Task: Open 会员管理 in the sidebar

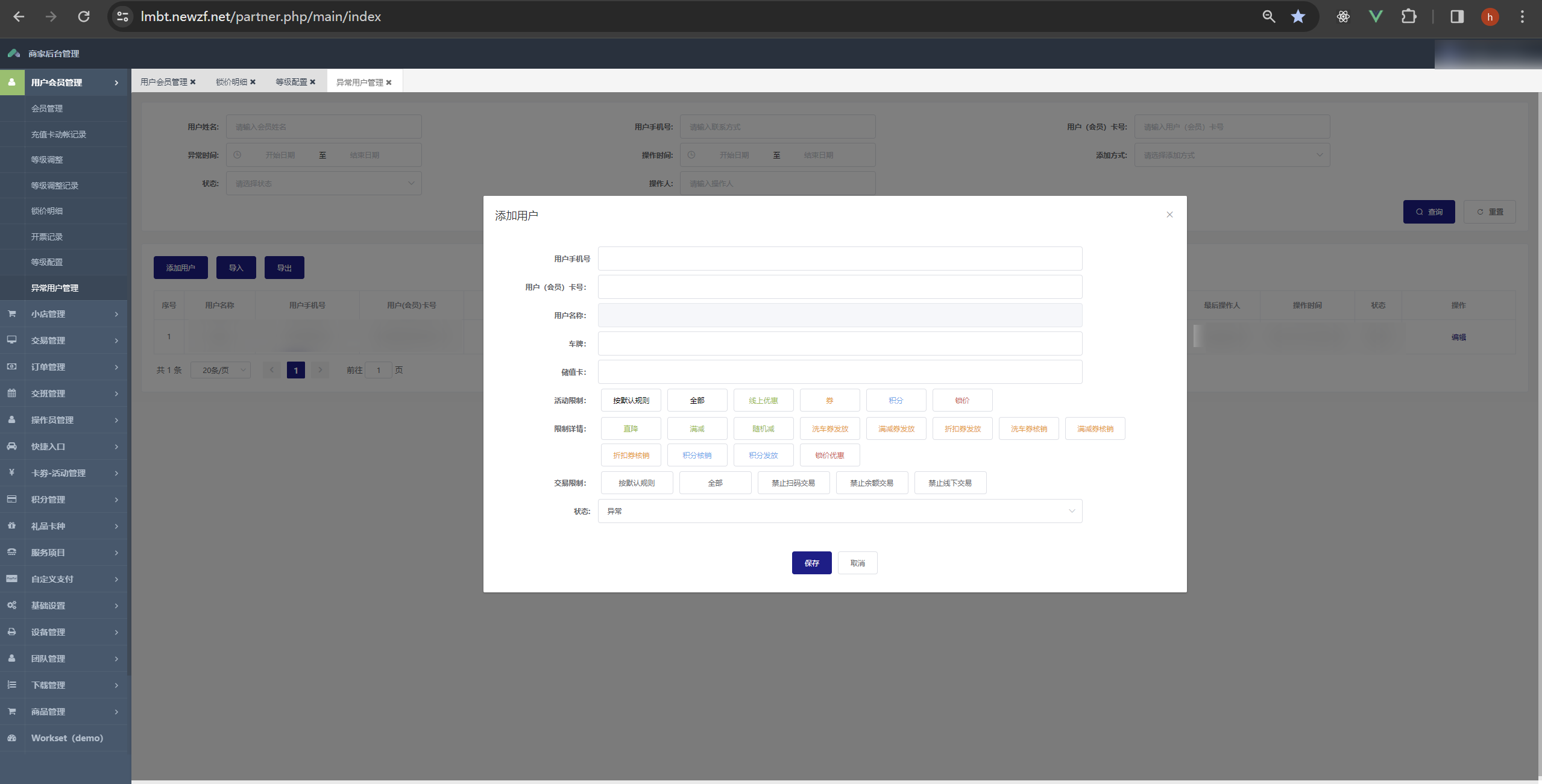Action: pyautogui.click(x=47, y=108)
